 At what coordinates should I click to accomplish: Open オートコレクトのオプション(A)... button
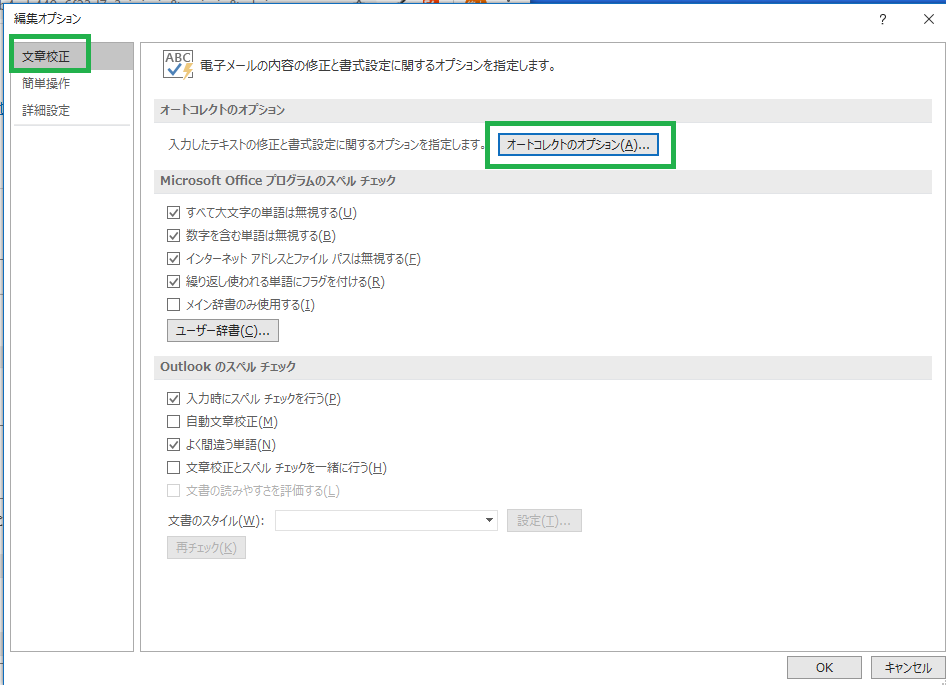pos(578,144)
